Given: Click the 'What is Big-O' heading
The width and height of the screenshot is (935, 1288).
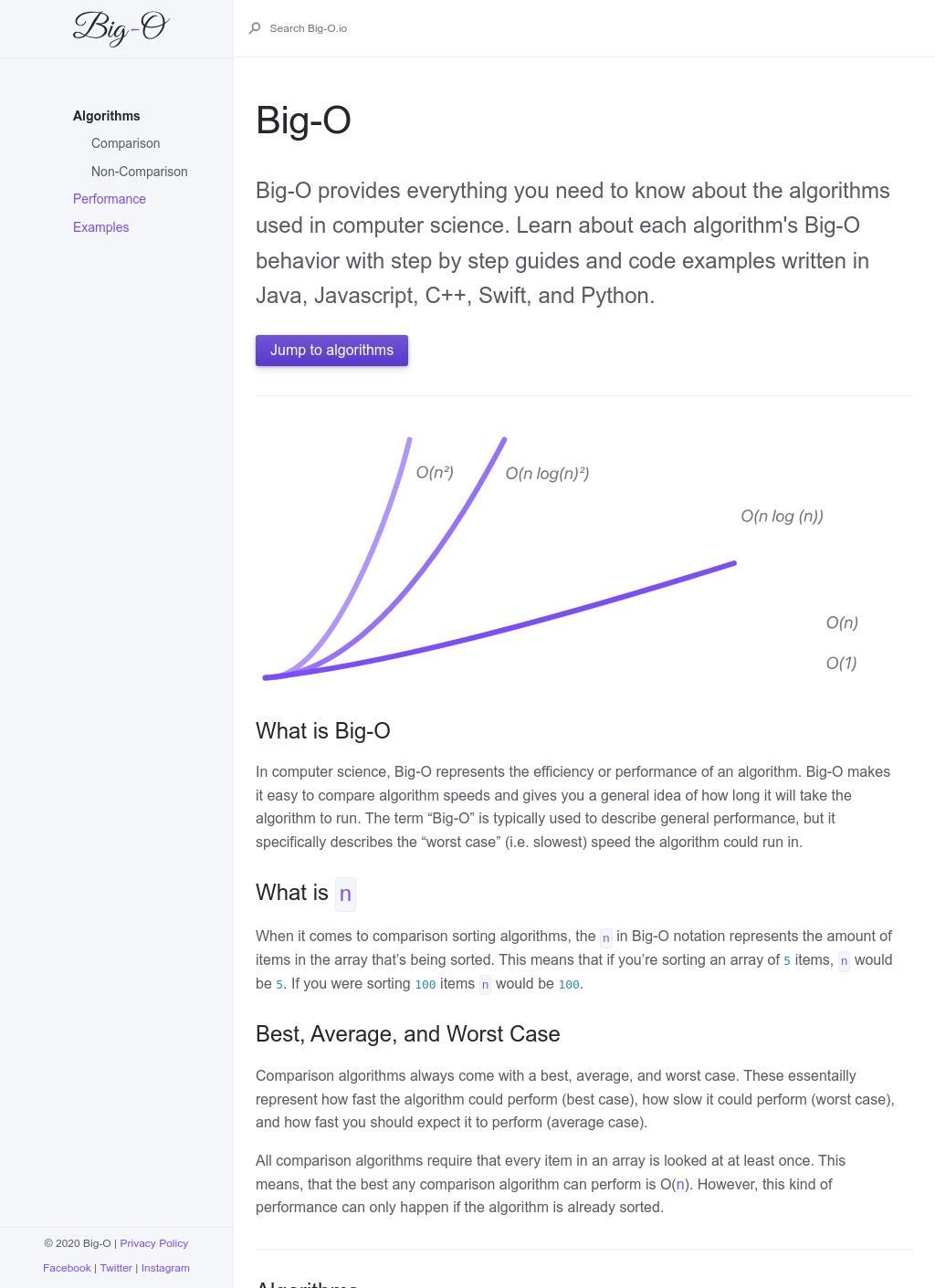Looking at the screenshot, I should click(323, 731).
